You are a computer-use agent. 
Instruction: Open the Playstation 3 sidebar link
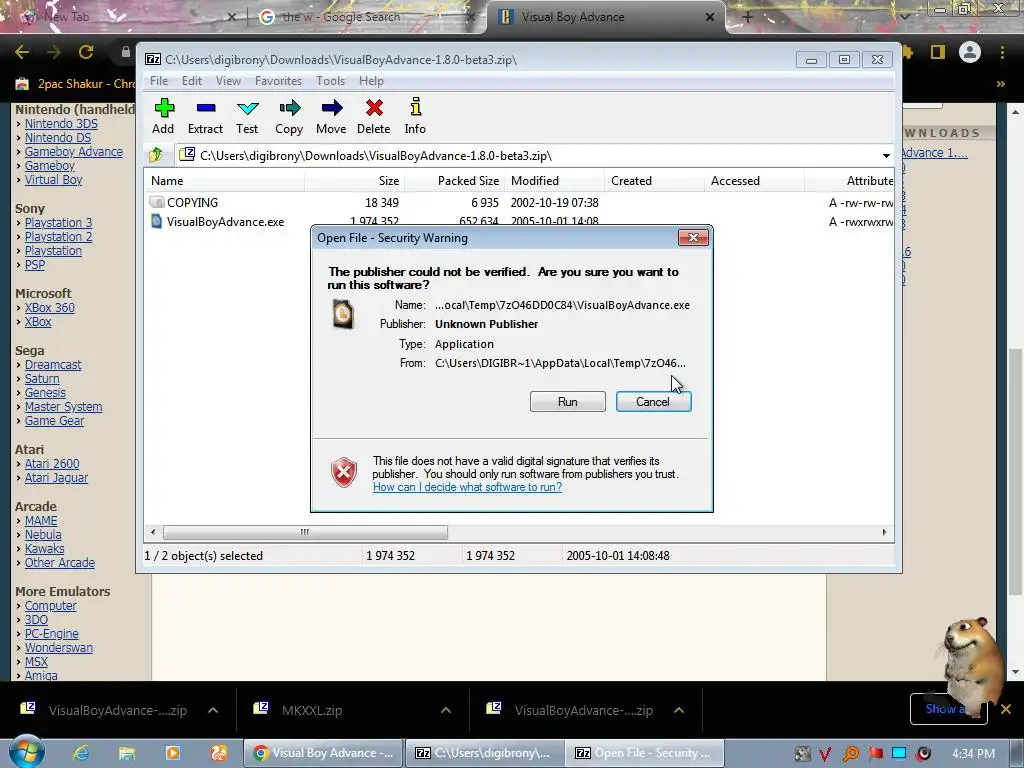tap(58, 223)
